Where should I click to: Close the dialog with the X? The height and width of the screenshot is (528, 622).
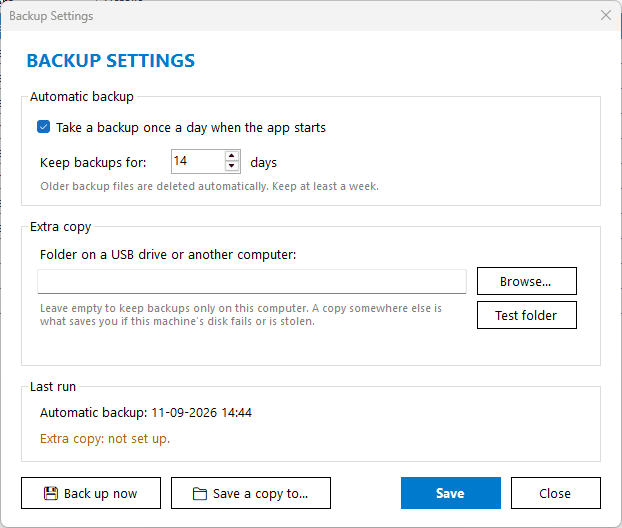point(606,15)
